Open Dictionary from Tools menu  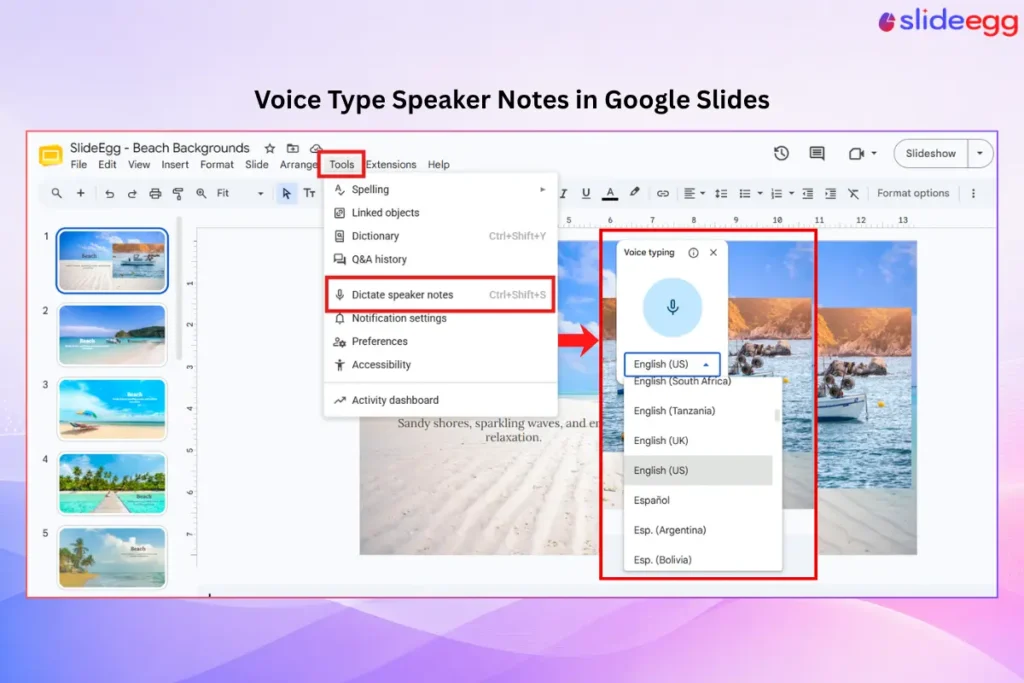440,236
